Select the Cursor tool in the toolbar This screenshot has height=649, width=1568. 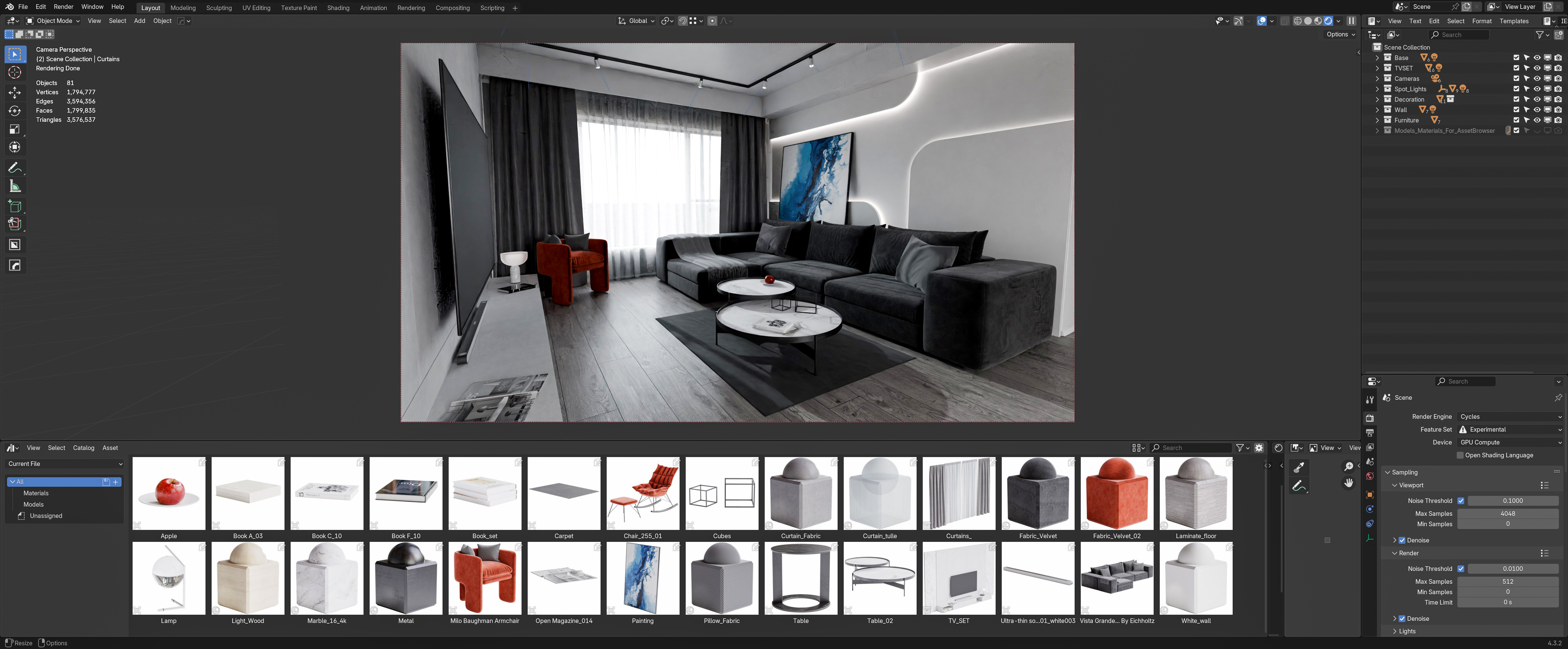[15, 73]
